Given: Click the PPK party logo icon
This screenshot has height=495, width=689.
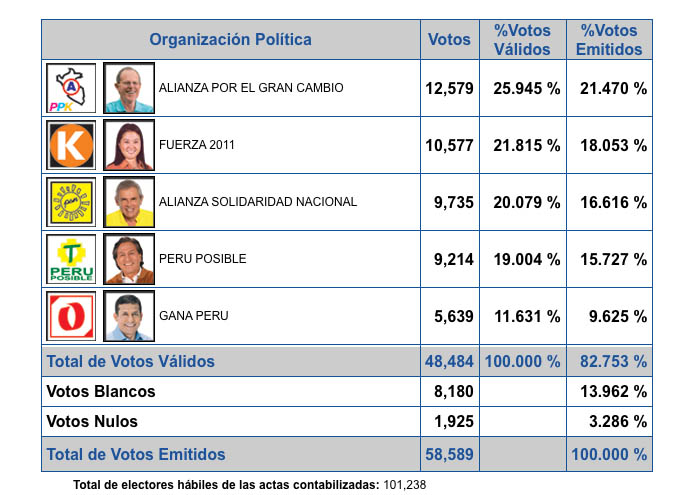Looking at the screenshot, I should pyautogui.click(x=72, y=88).
